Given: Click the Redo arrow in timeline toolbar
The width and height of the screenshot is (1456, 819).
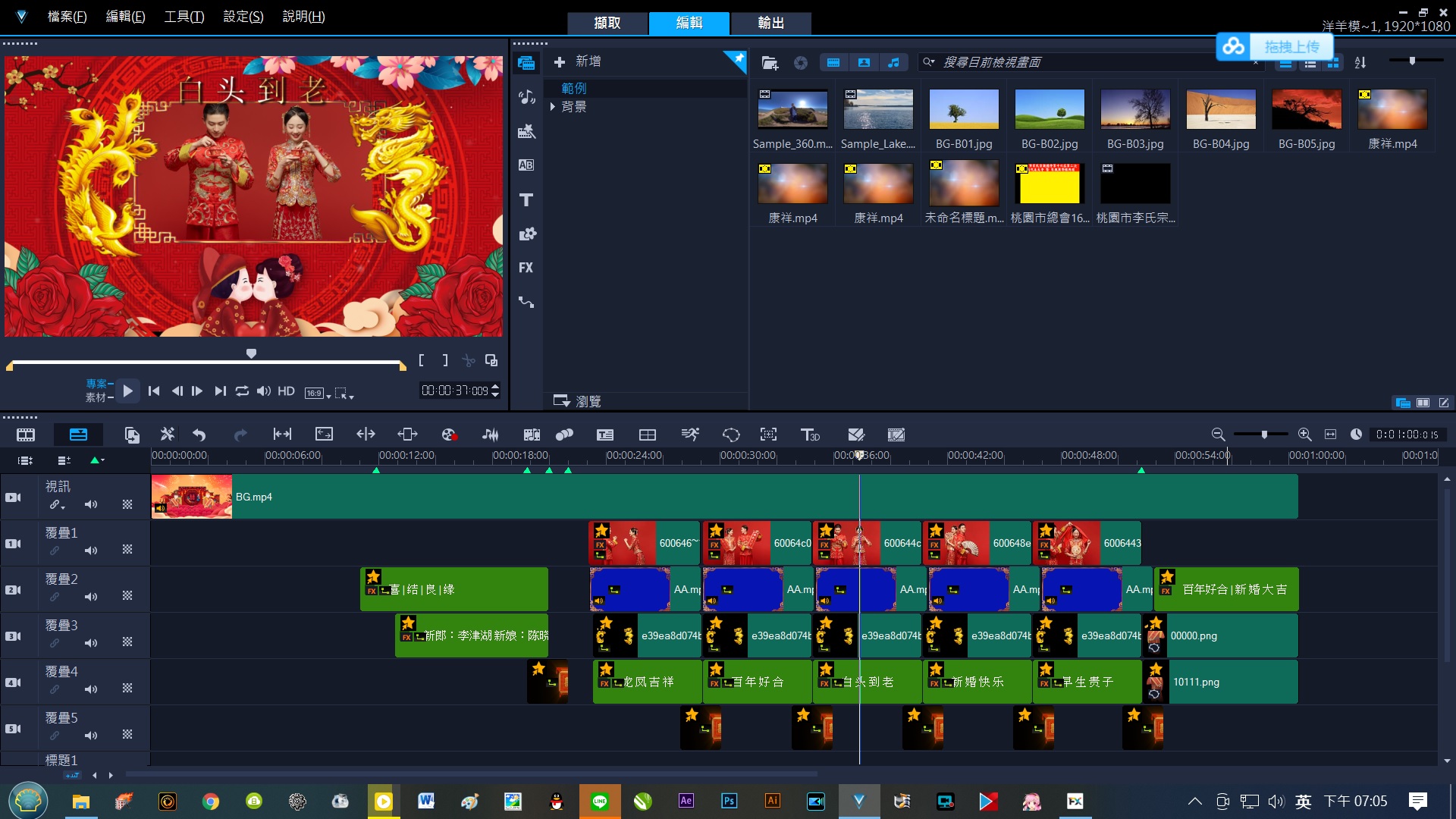Looking at the screenshot, I should 240,435.
